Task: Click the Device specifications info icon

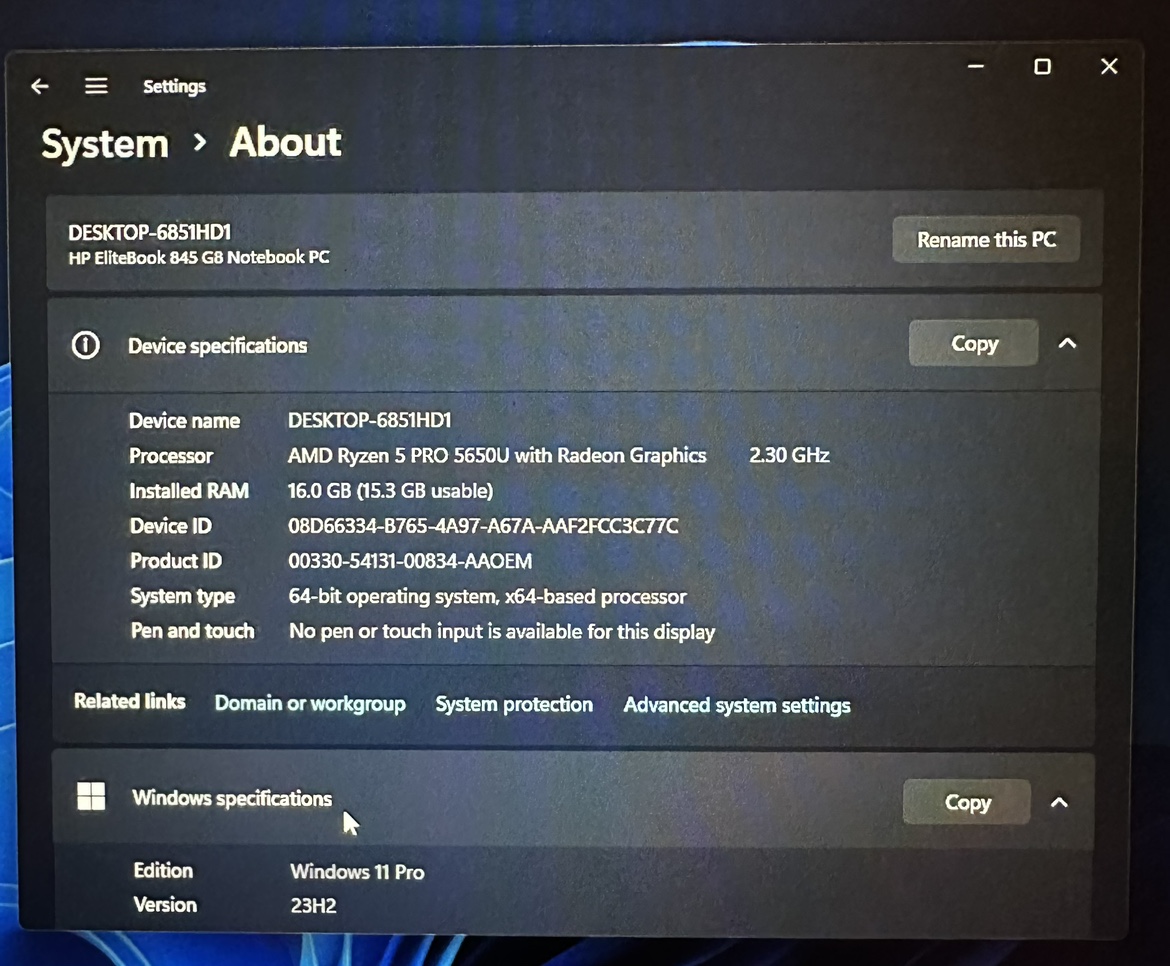Action: coord(85,345)
